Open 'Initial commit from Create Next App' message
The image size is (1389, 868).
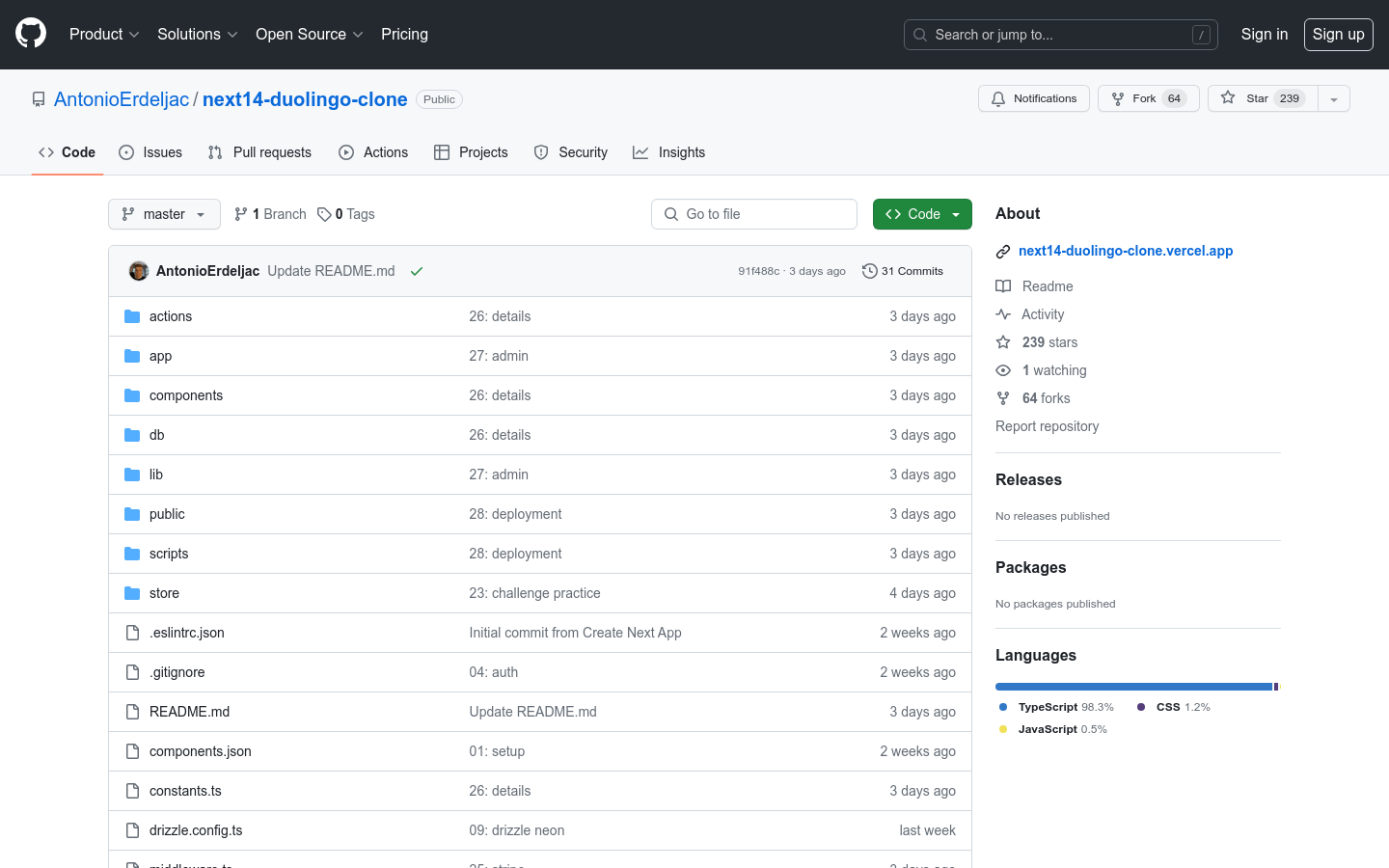(575, 633)
